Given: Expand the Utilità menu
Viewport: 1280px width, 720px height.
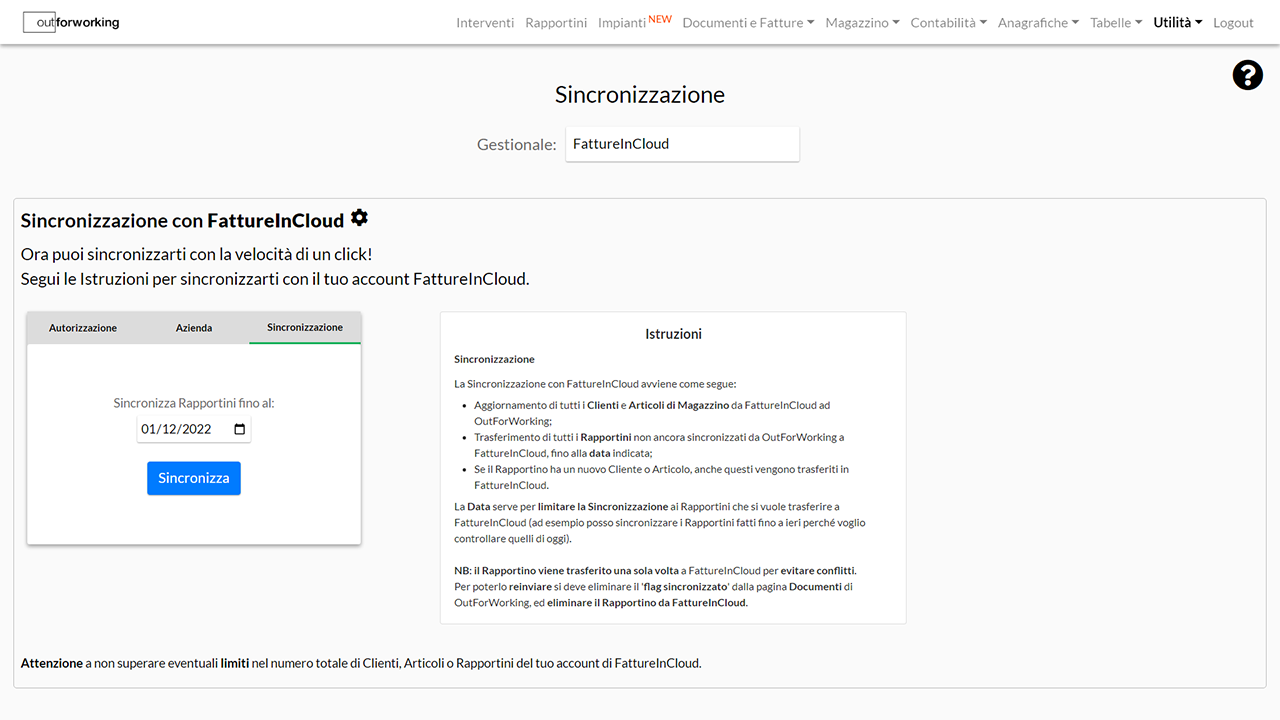Looking at the screenshot, I should point(1178,22).
